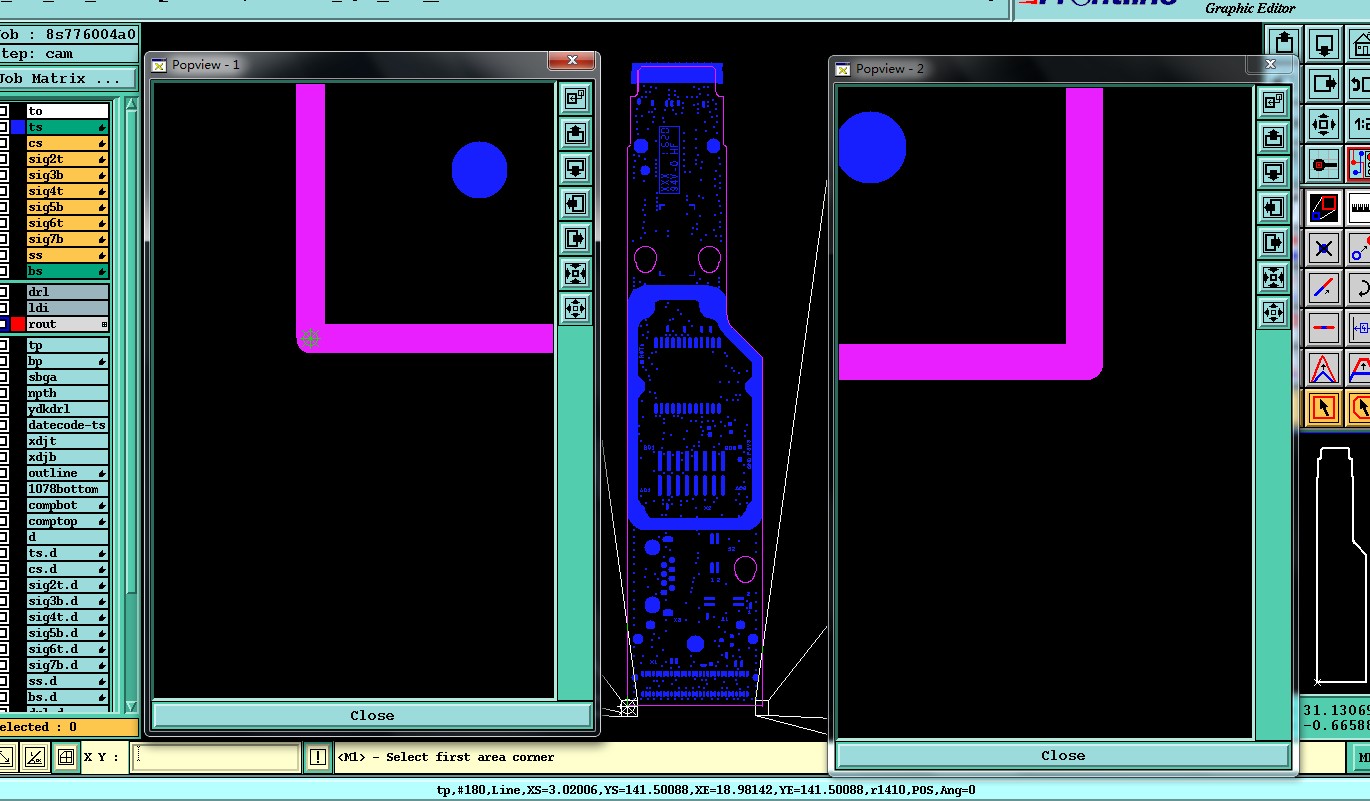Toggle the display checkbox for 'cs' layer
The image size is (1370, 801).
point(3,143)
